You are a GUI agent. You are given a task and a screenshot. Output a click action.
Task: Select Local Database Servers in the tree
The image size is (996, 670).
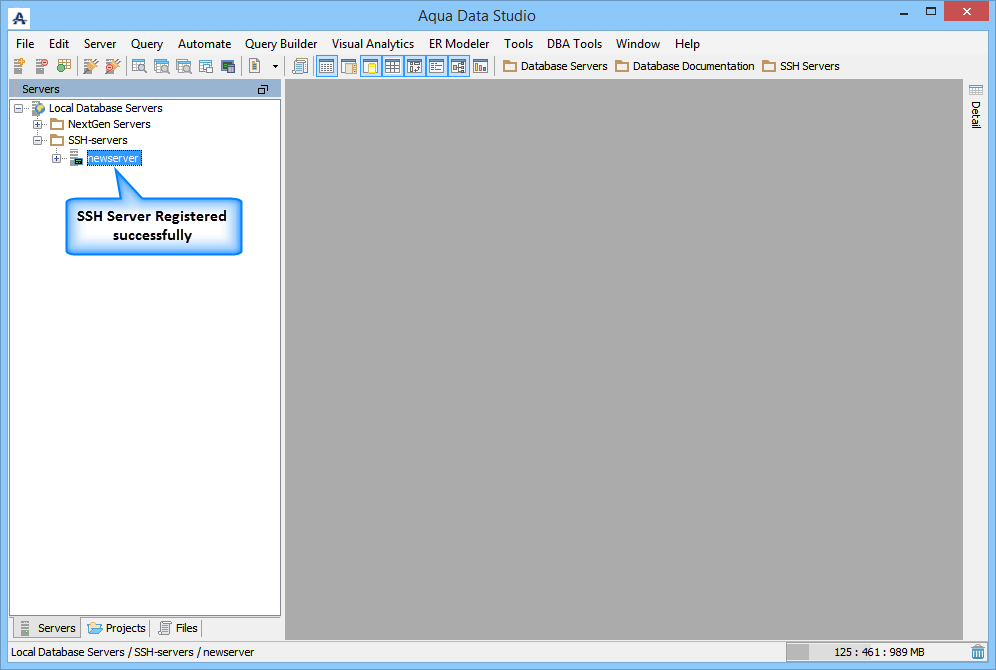[105, 108]
